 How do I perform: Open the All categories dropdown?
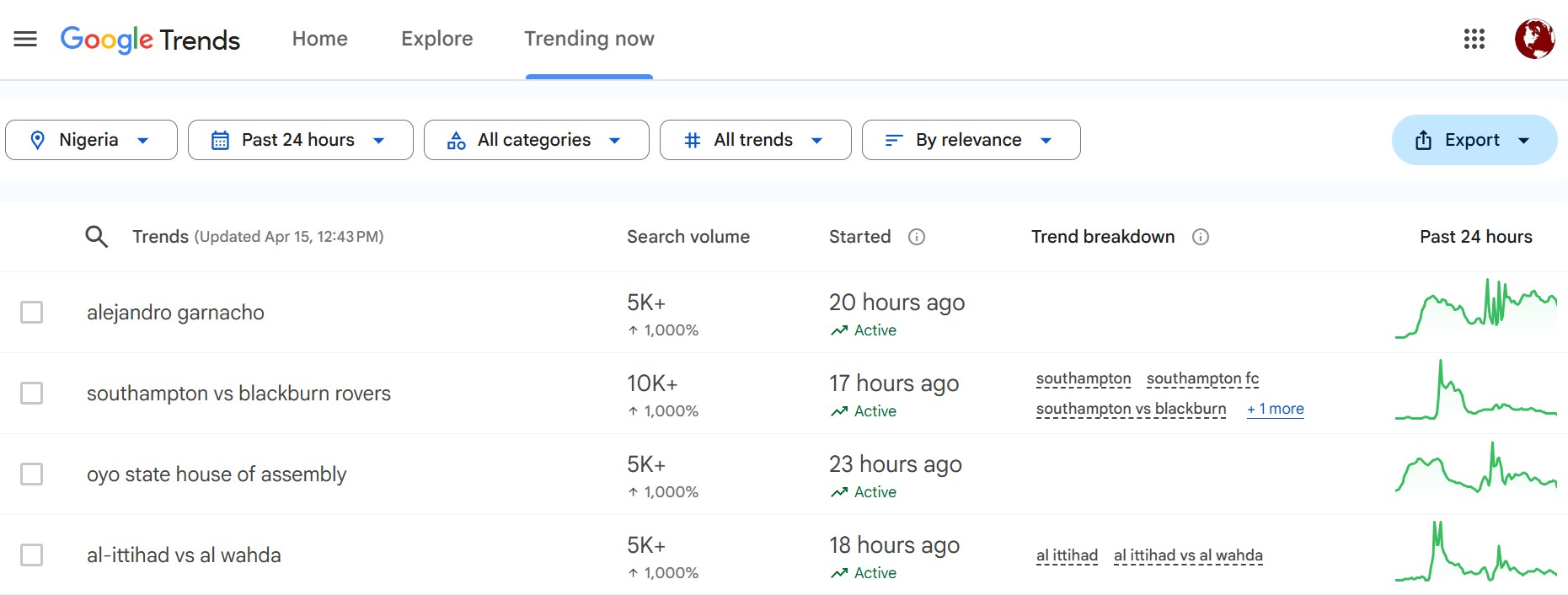click(x=537, y=140)
